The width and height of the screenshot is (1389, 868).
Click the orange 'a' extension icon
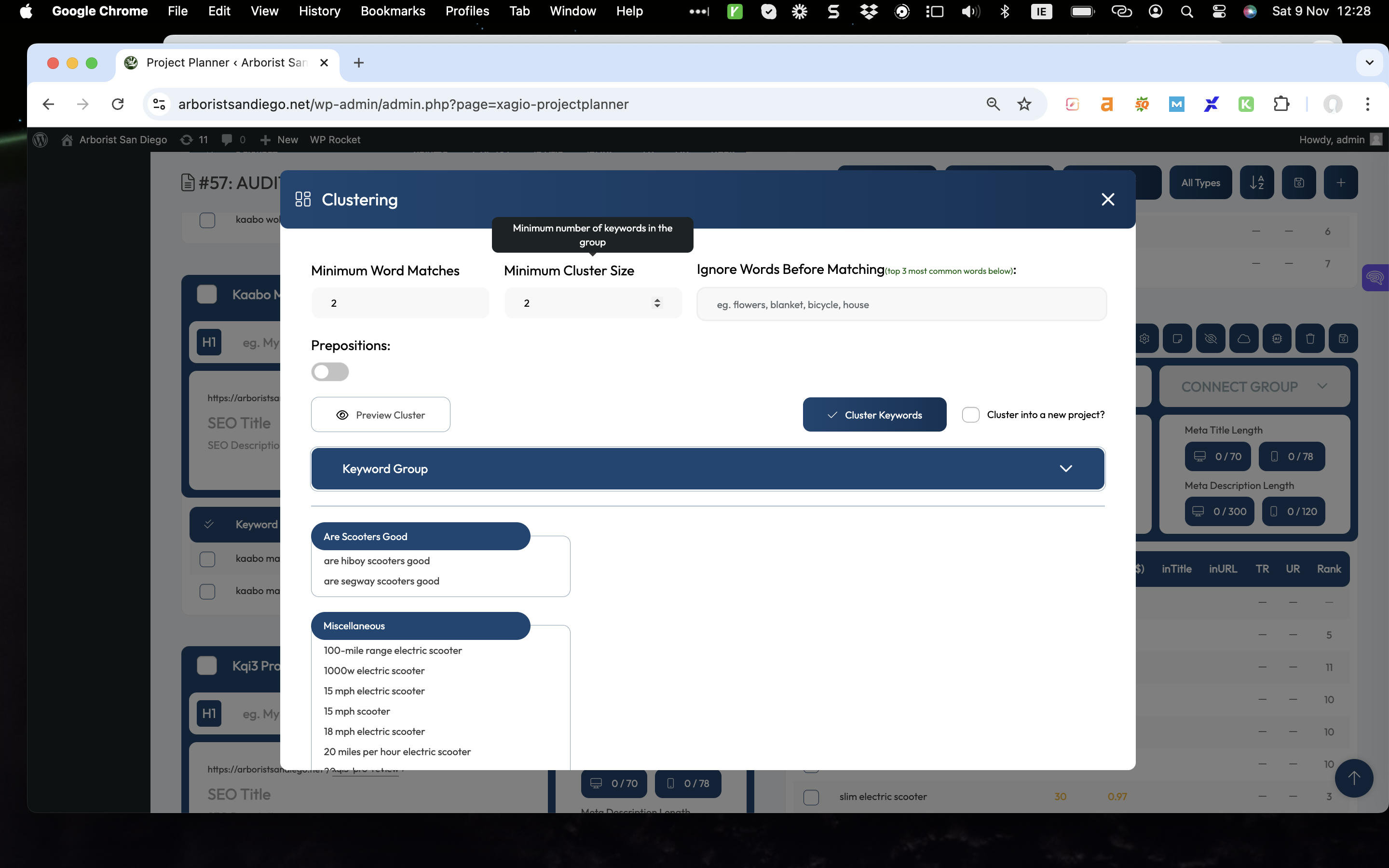[x=1106, y=104]
